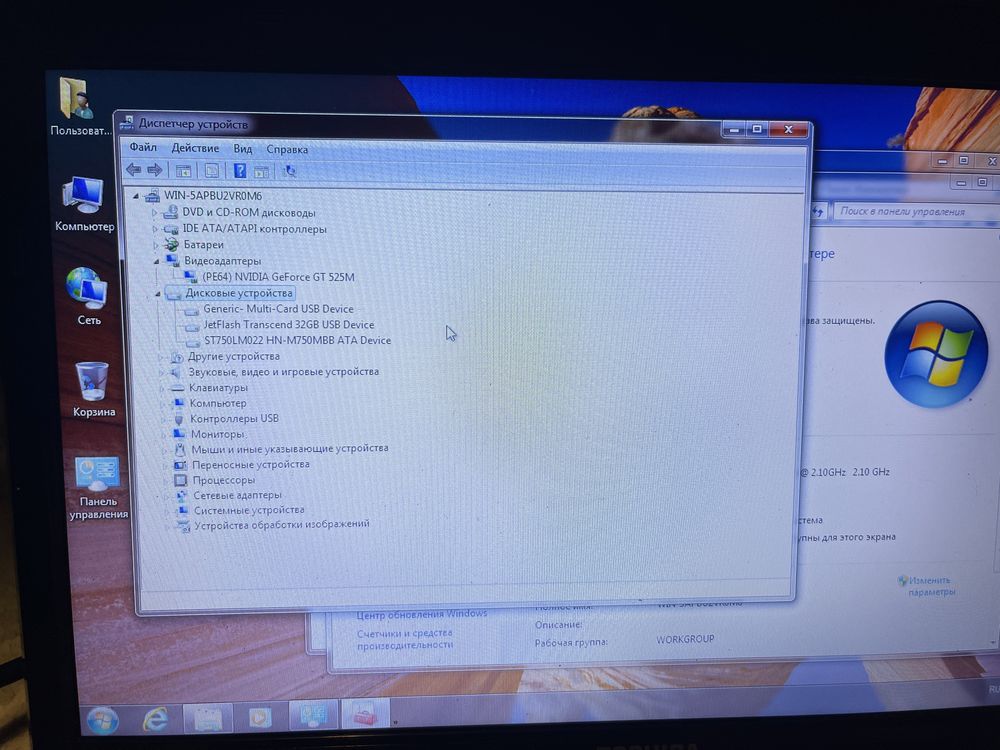The image size is (1000, 750).
Task: Expand DVD и CD-ROM дисководы arrow
Action: click(x=154, y=213)
